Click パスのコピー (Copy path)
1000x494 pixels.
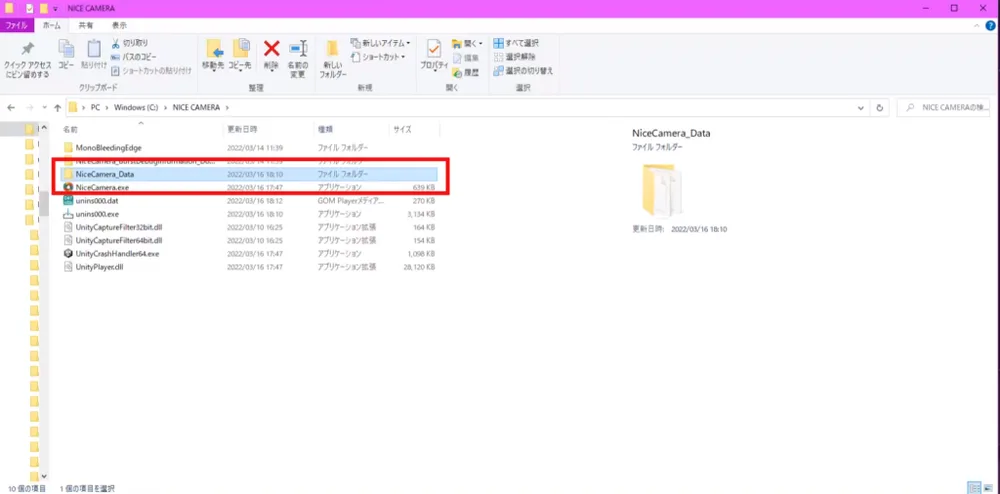pyautogui.click(x=134, y=57)
